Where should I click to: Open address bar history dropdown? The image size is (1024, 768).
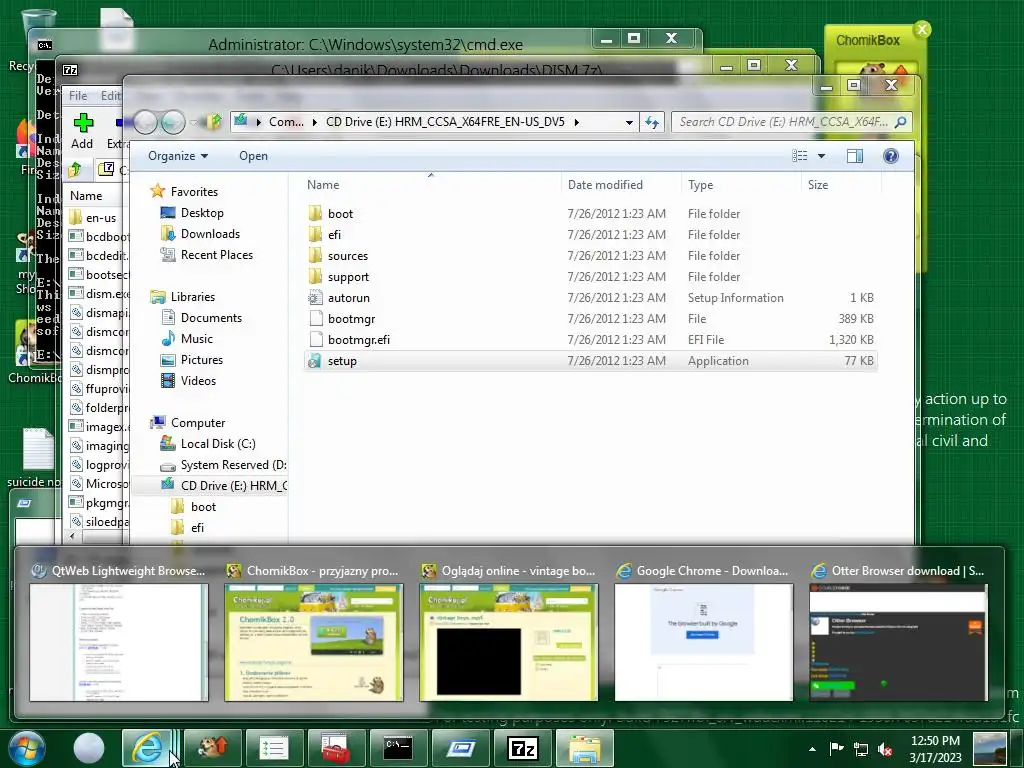(x=629, y=122)
